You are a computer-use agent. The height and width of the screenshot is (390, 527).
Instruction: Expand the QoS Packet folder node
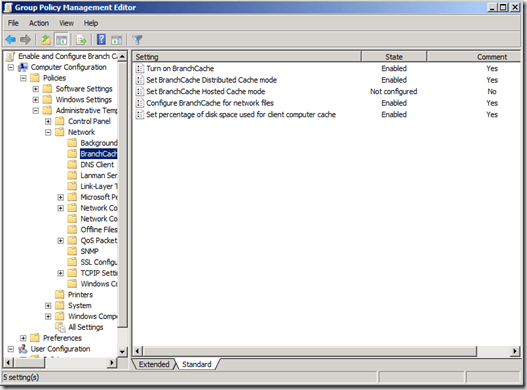[60, 241]
